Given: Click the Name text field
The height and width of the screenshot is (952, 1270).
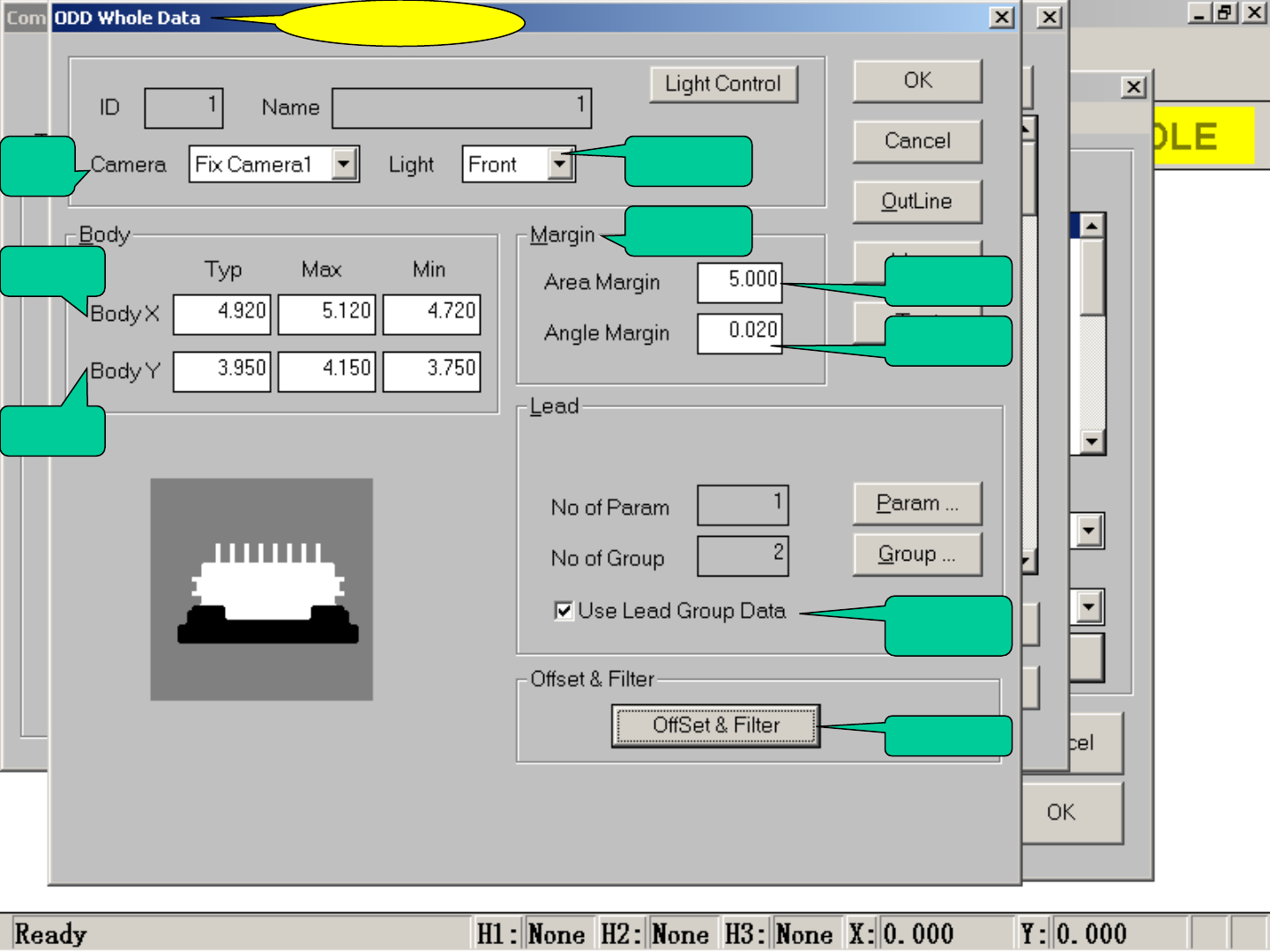Looking at the screenshot, I should (461, 108).
